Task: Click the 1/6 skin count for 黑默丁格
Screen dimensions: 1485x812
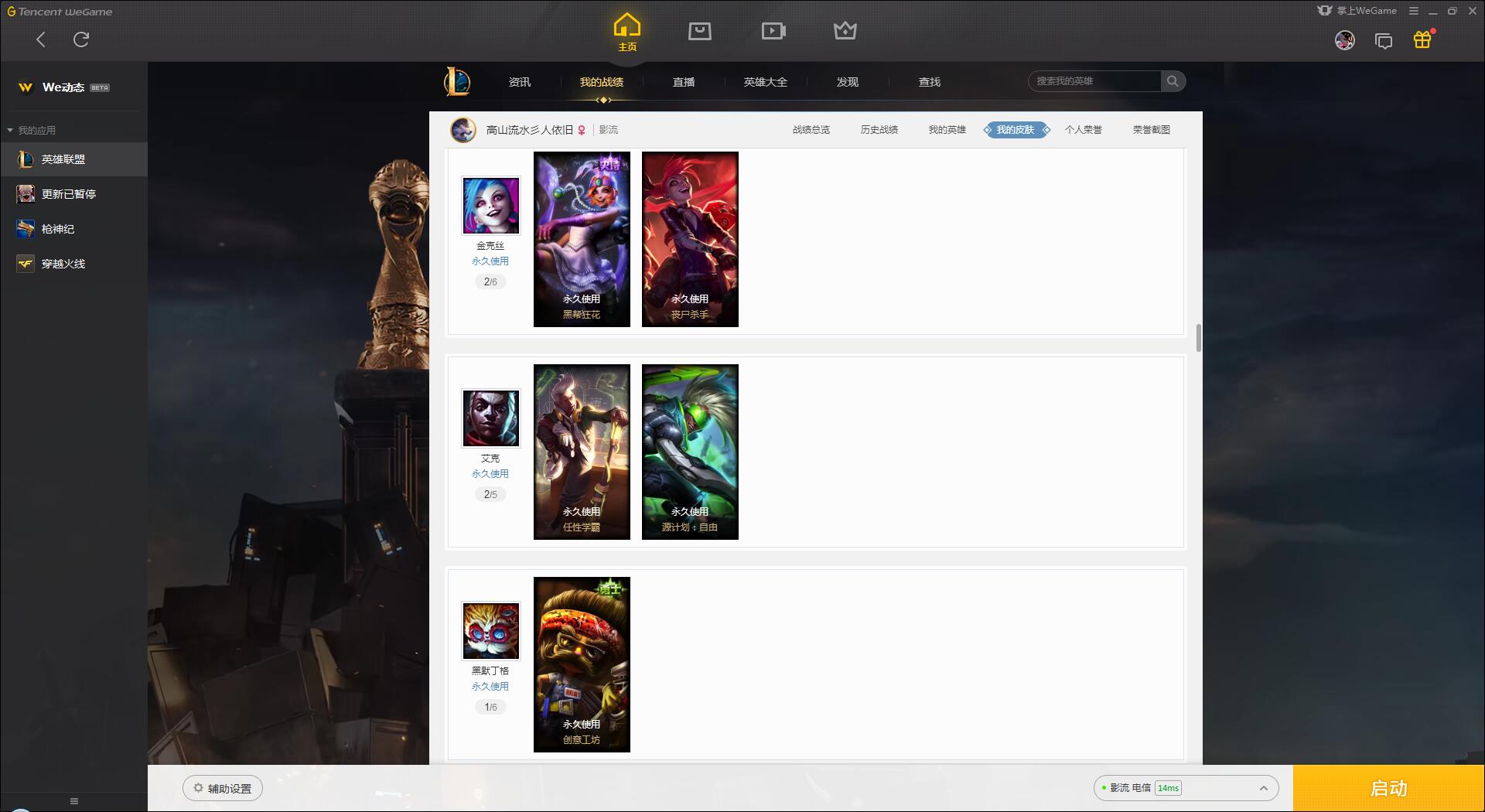Action: coord(490,708)
